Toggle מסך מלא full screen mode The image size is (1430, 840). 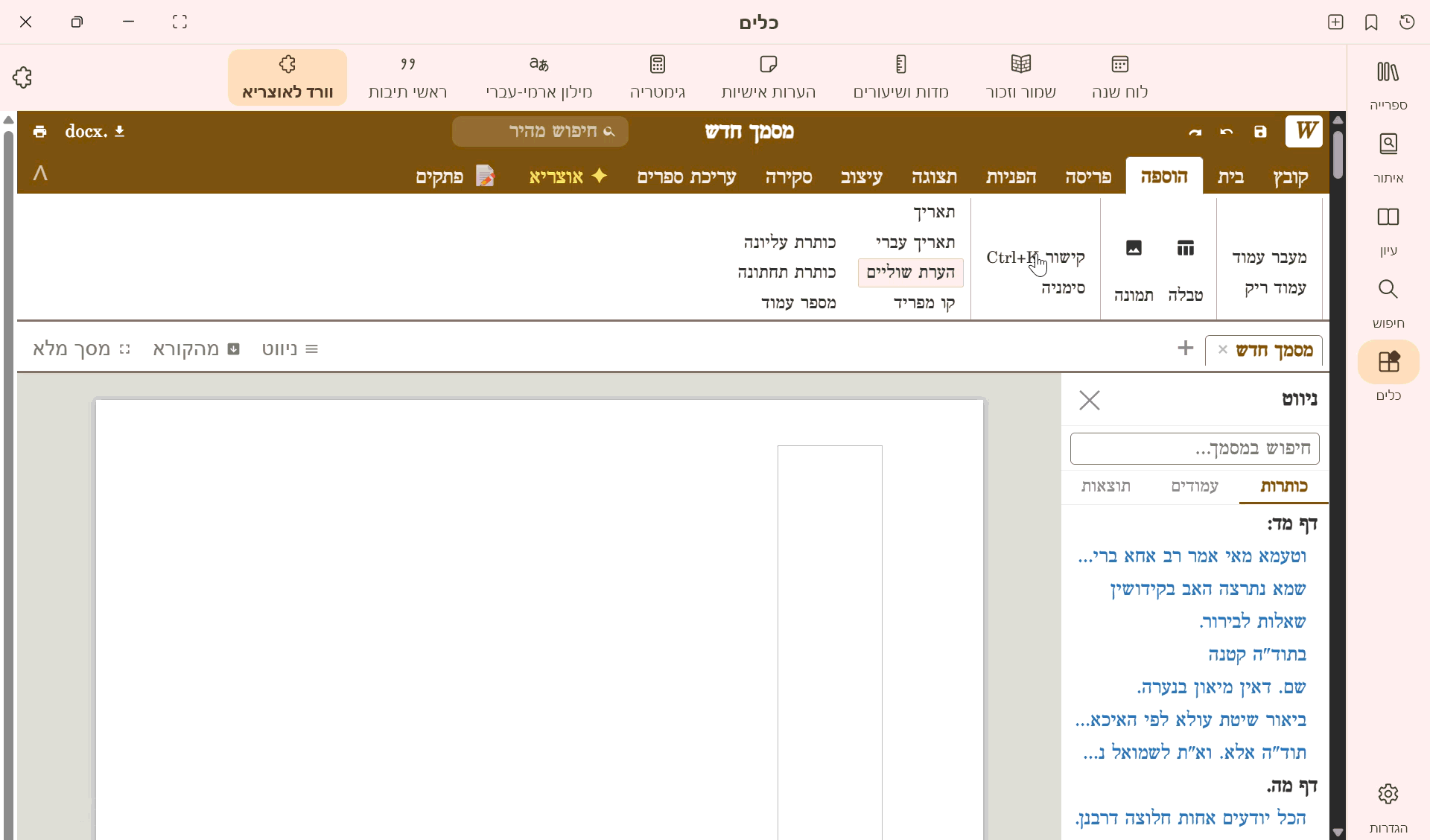(x=82, y=349)
